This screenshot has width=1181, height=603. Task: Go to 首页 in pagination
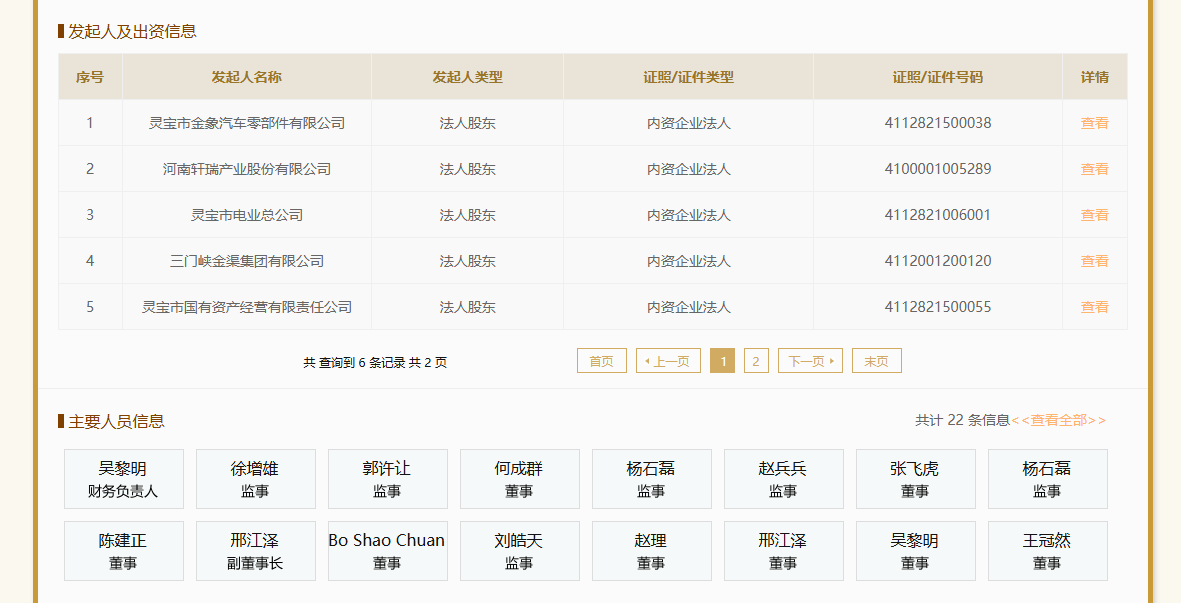(602, 361)
